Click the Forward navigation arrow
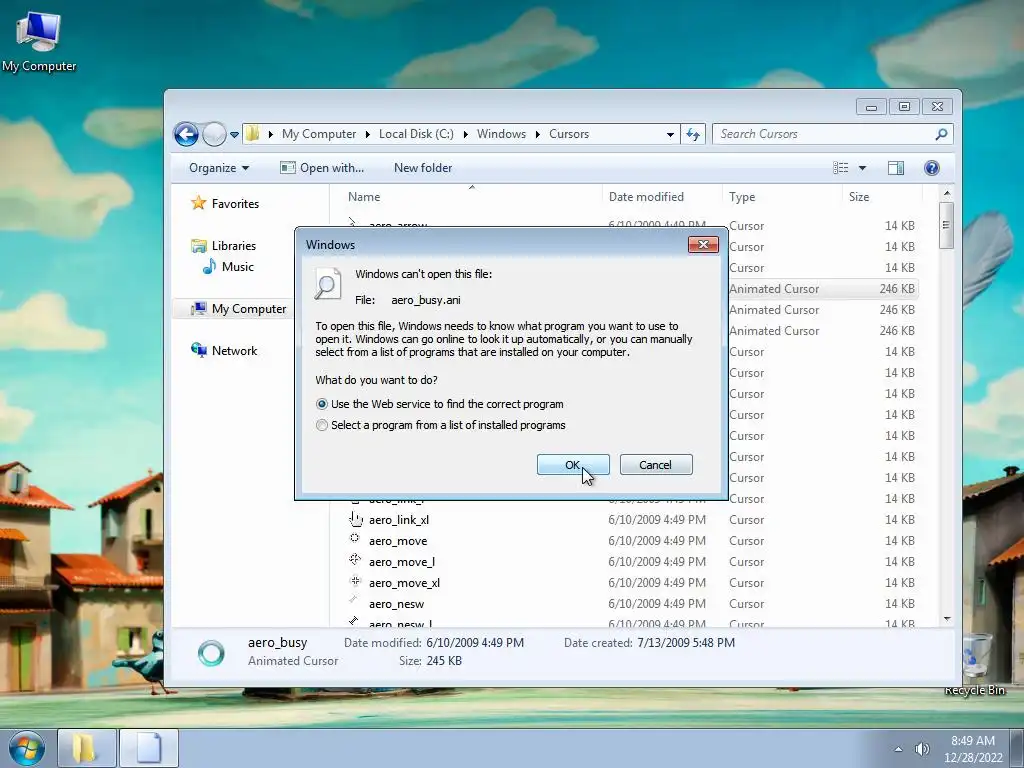 tap(214, 135)
